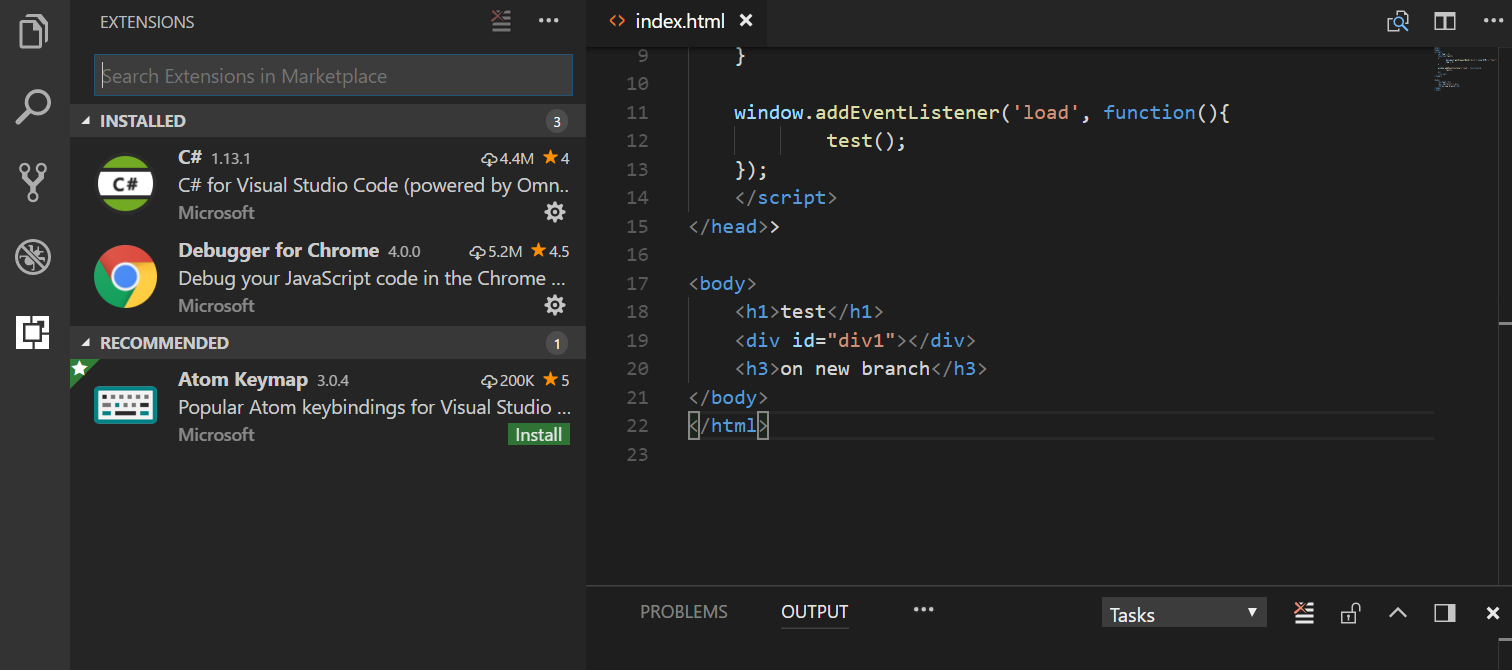Install the Atom Keymap extension
This screenshot has height=670, width=1512.
point(539,434)
